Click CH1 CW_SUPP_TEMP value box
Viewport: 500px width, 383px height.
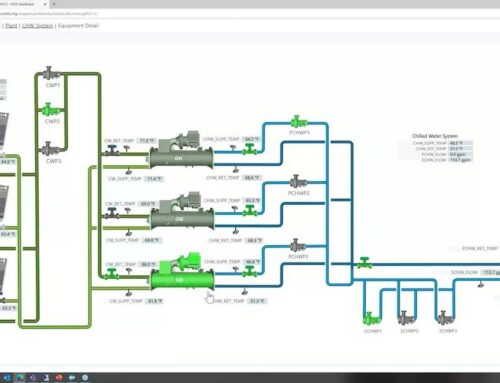(x=154, y=179)
